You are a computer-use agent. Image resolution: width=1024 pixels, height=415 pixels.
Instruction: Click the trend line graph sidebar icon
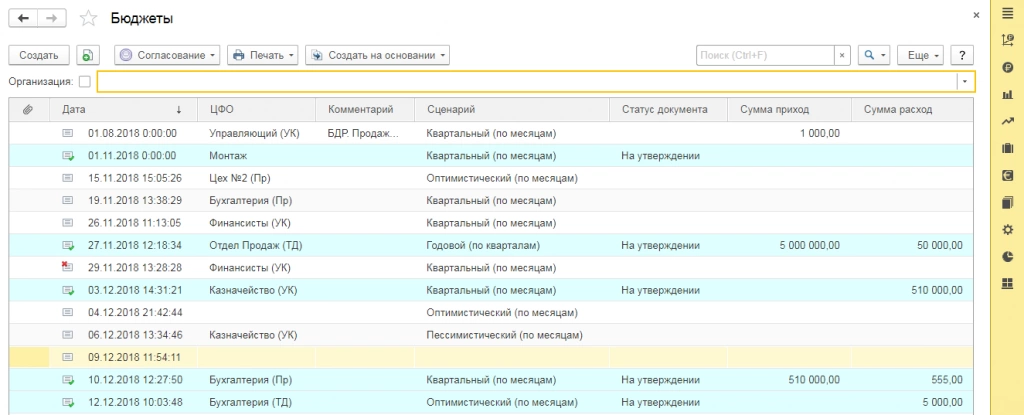[x=1007, y=122]
